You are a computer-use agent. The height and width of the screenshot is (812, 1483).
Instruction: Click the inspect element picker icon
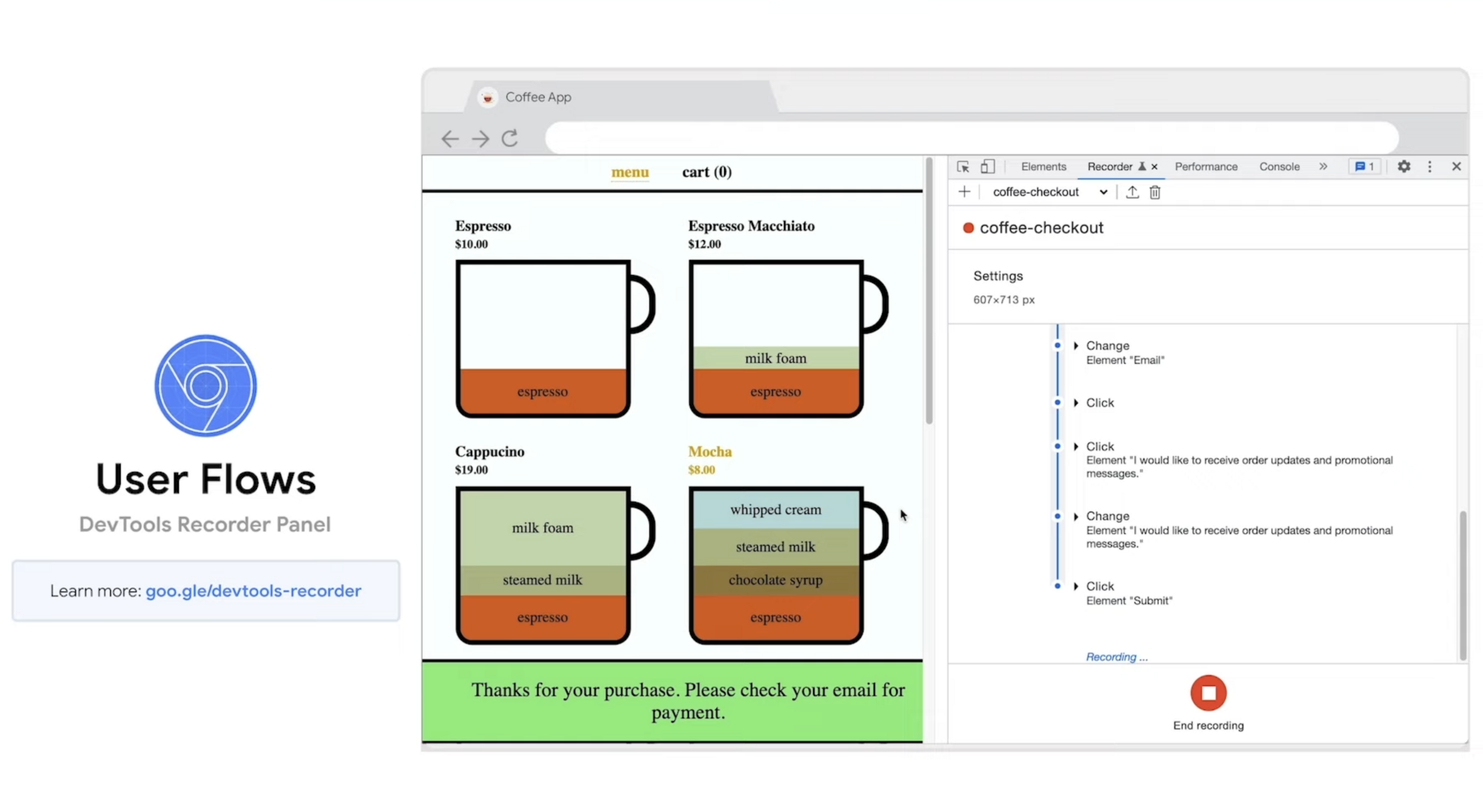tap(963, 167)
